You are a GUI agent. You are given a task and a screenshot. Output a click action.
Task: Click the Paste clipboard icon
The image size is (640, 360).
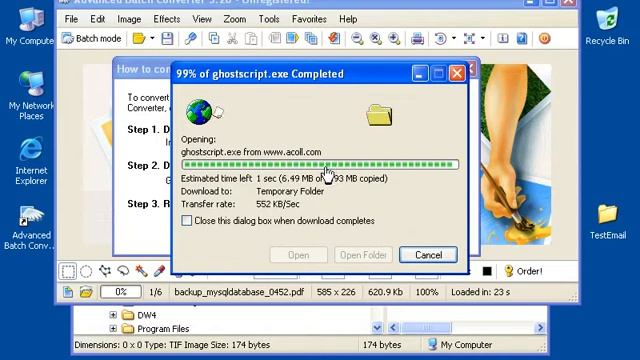(251, 39)
